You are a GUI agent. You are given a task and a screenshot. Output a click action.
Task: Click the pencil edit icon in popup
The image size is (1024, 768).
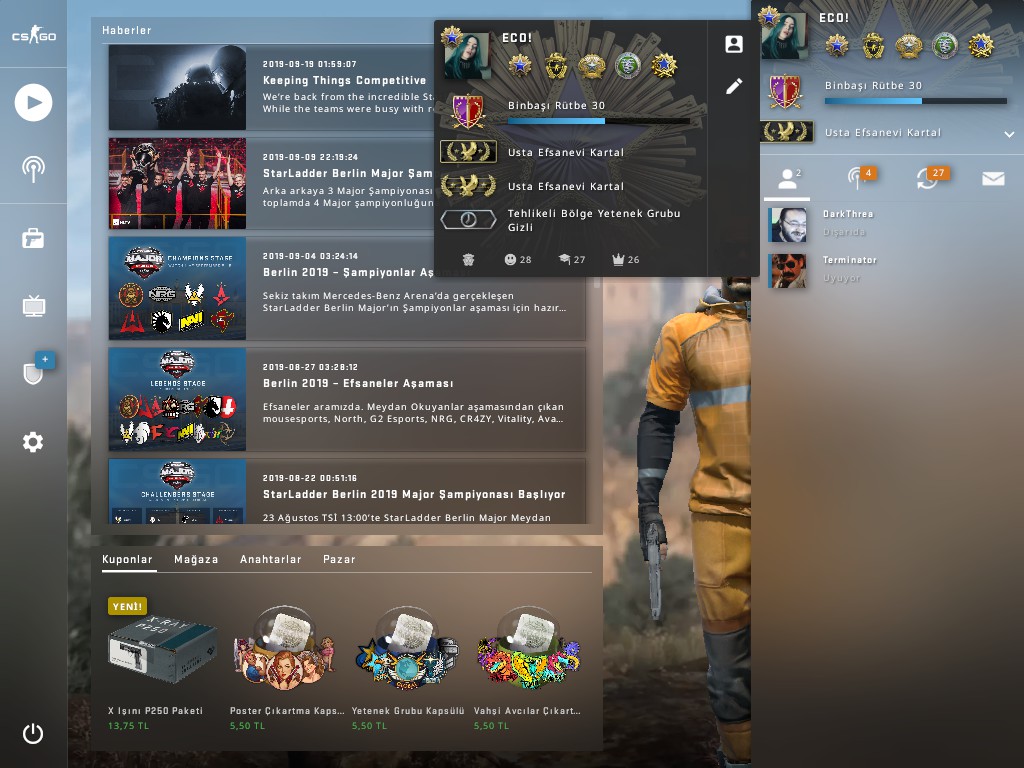click(734, 86)
